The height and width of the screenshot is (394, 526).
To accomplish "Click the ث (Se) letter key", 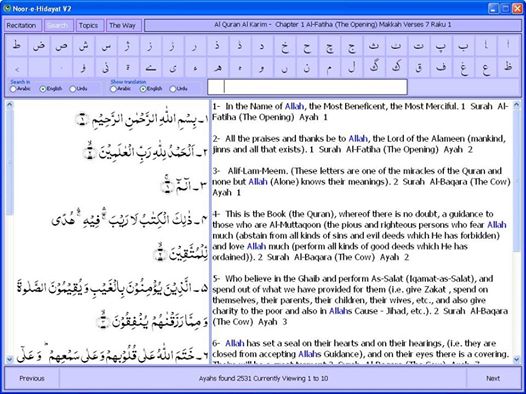I will pyautogui.click(x=374, y=46).
